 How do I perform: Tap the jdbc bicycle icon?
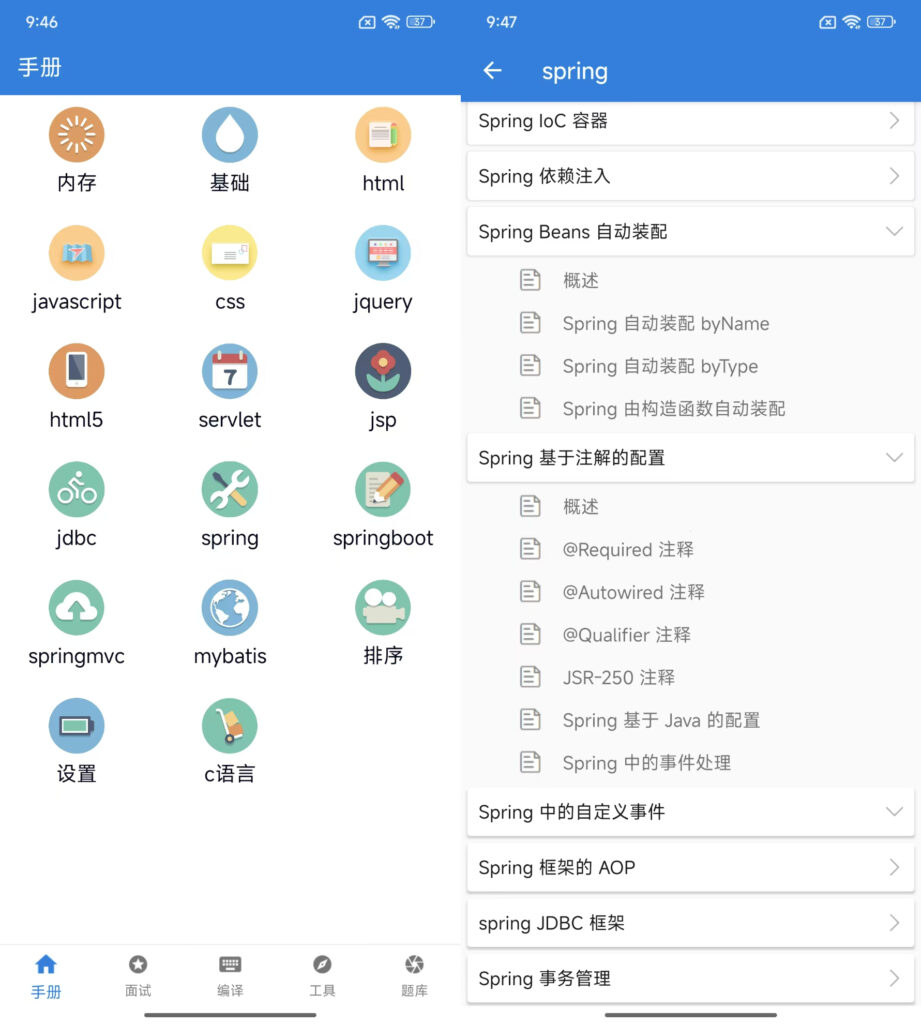(x=76, y=489)
